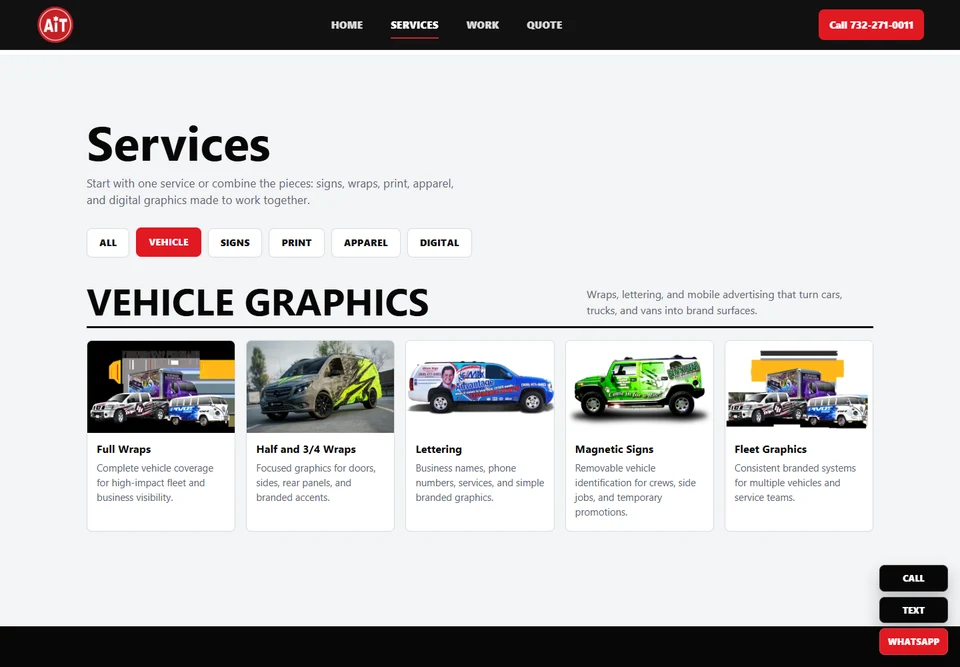Select the VEHICLE filter tab
960x667 pixels.
click(168, 243)
